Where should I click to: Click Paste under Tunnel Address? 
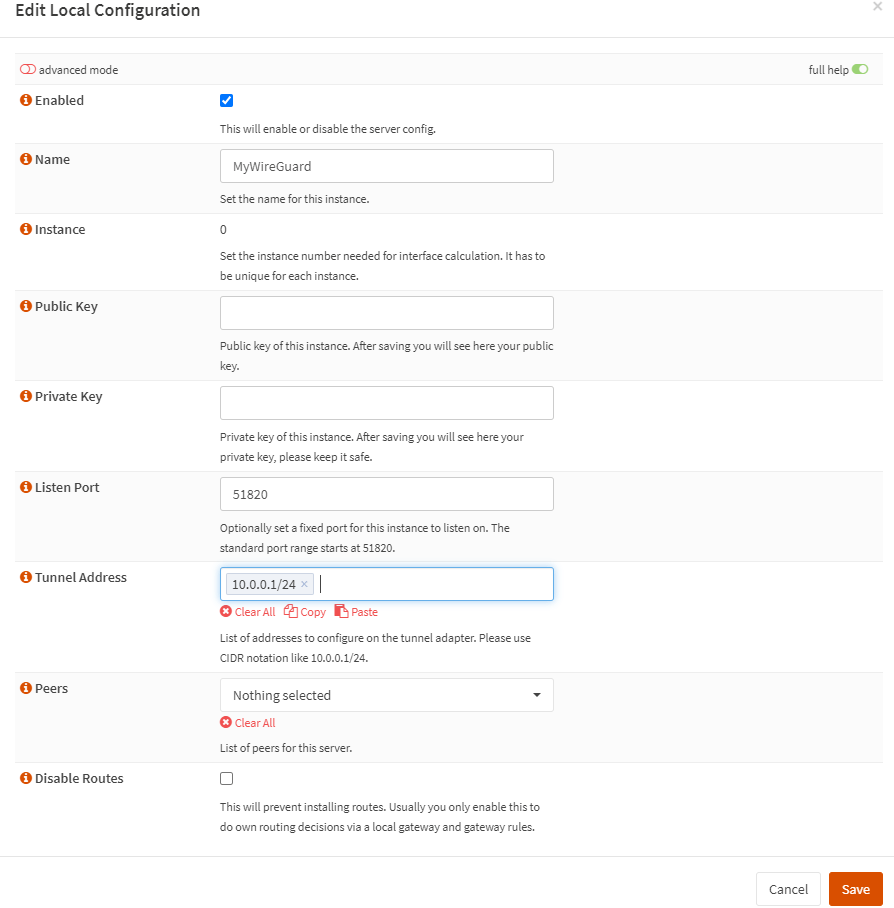click(356, 612)
